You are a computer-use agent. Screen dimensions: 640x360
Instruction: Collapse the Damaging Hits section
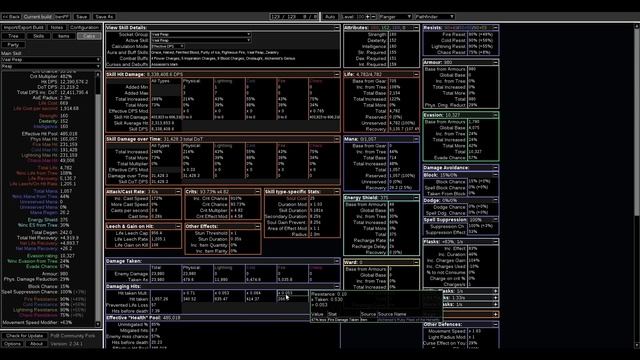[x=337, y=287]
